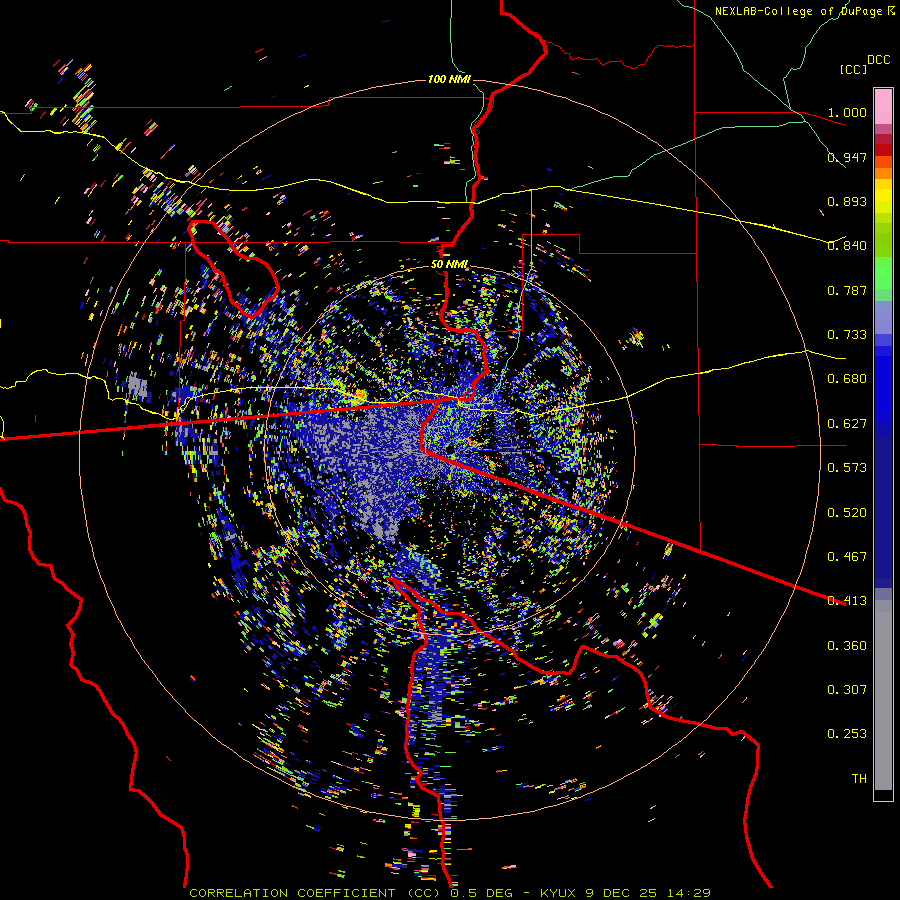Screen dimensions: 900x900
Task: Select the 0.627 scale value
Action: click(x=847, y=424)
